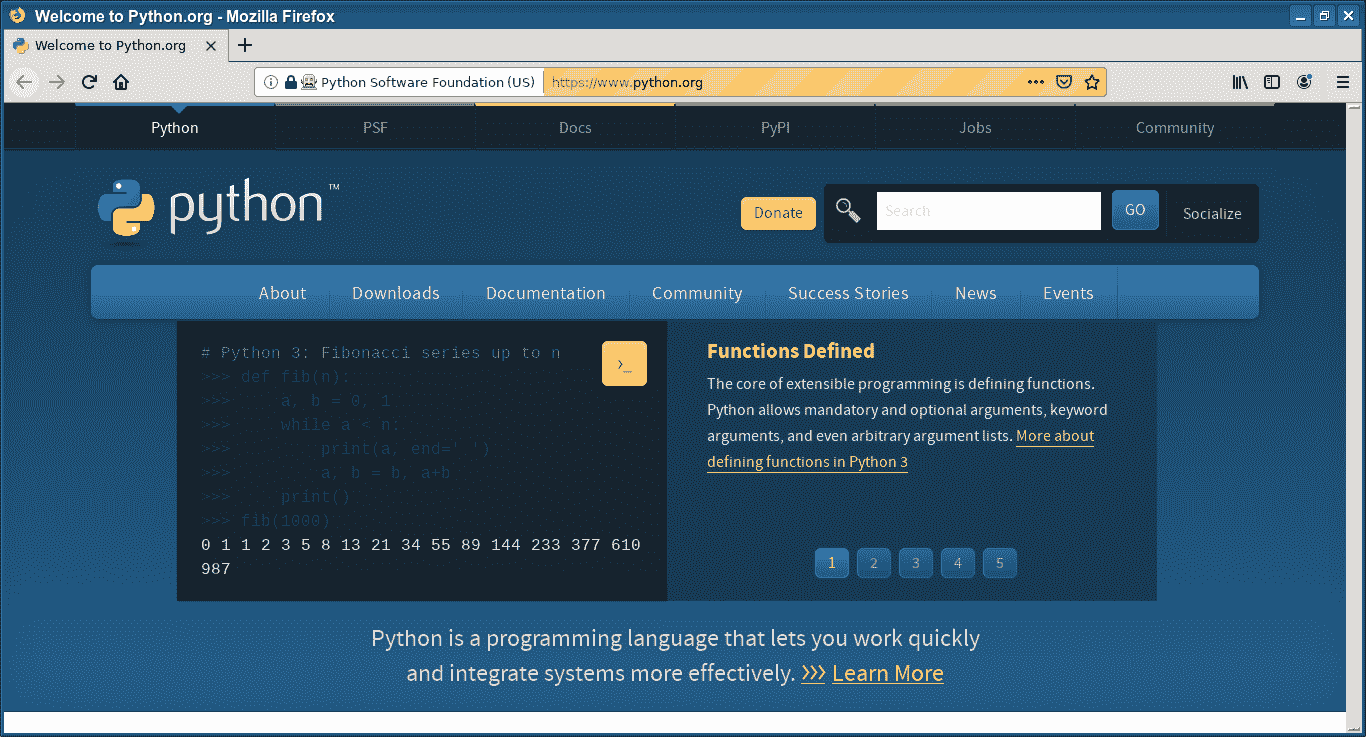
Task: Select slide 5 in code carousel
Action: pyautogui.click(x=999, y=563)
